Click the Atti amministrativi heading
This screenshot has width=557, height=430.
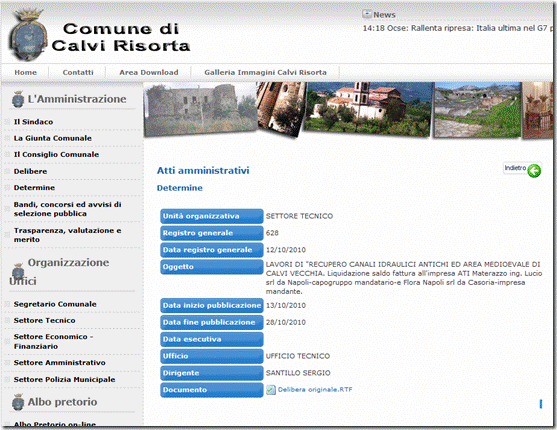click(203, 170)
